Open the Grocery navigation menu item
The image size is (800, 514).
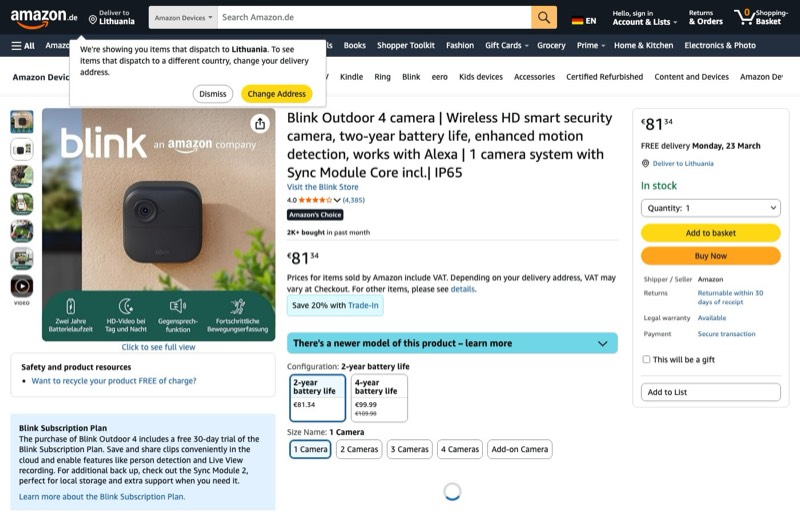[x=551, y=45]
